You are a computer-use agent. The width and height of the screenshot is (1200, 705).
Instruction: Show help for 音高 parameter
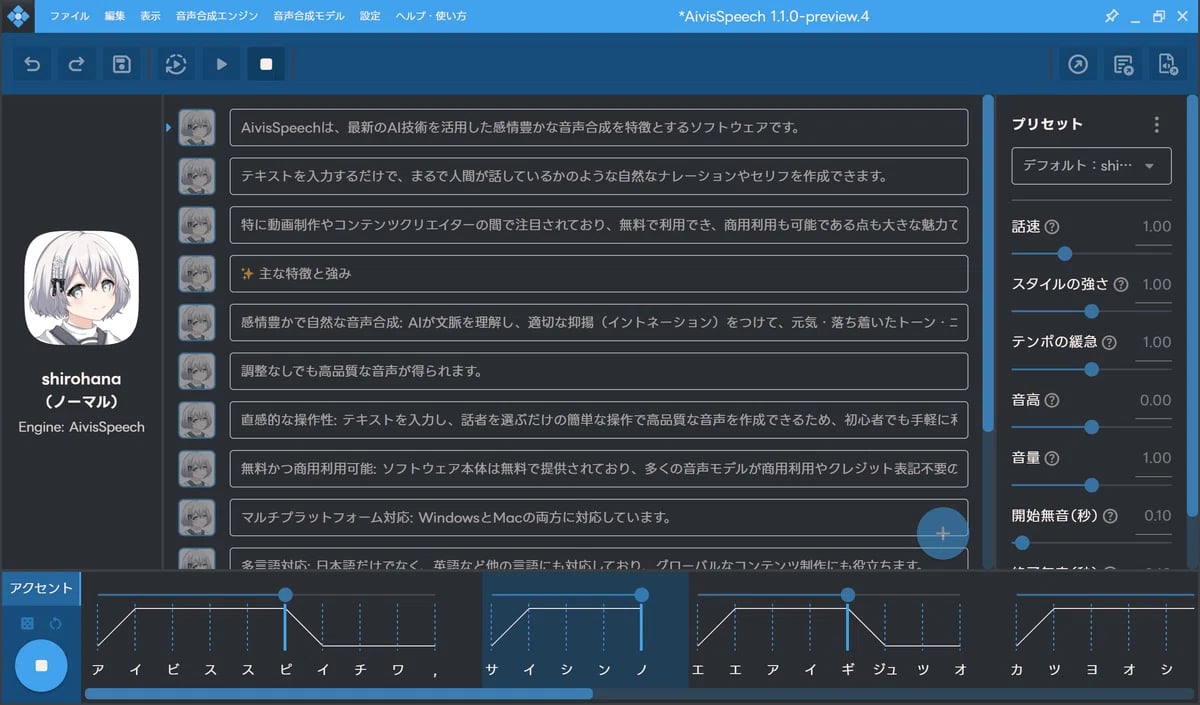(1052, 401)
